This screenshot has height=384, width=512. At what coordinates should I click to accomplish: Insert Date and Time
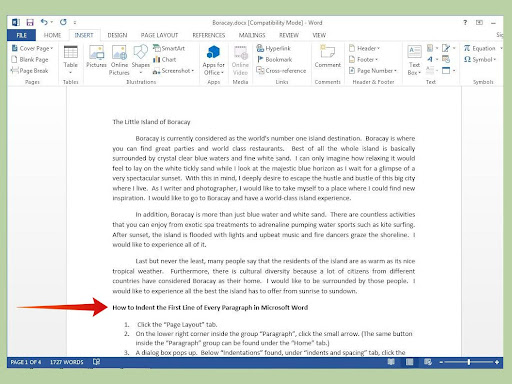pos(446,59)
